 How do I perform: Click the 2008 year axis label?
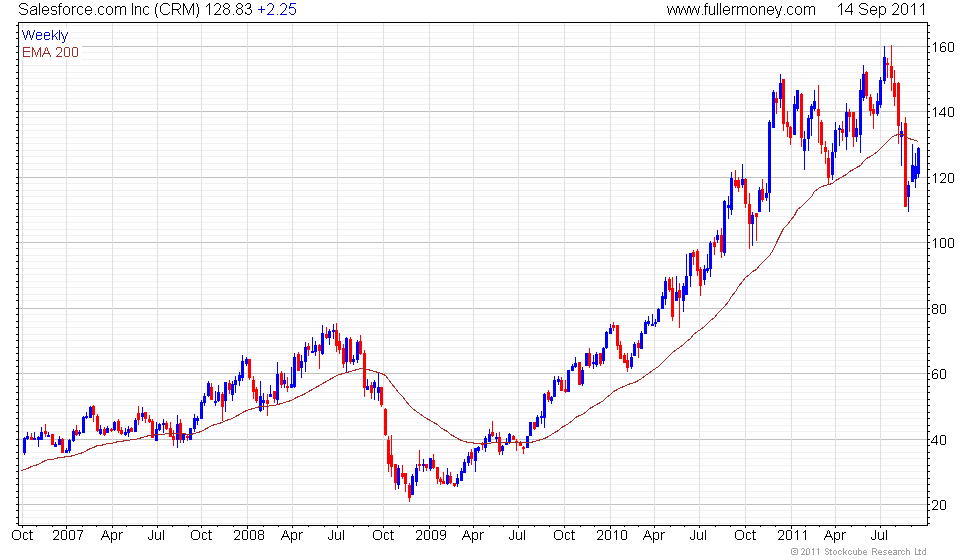[x=249, y=536]
